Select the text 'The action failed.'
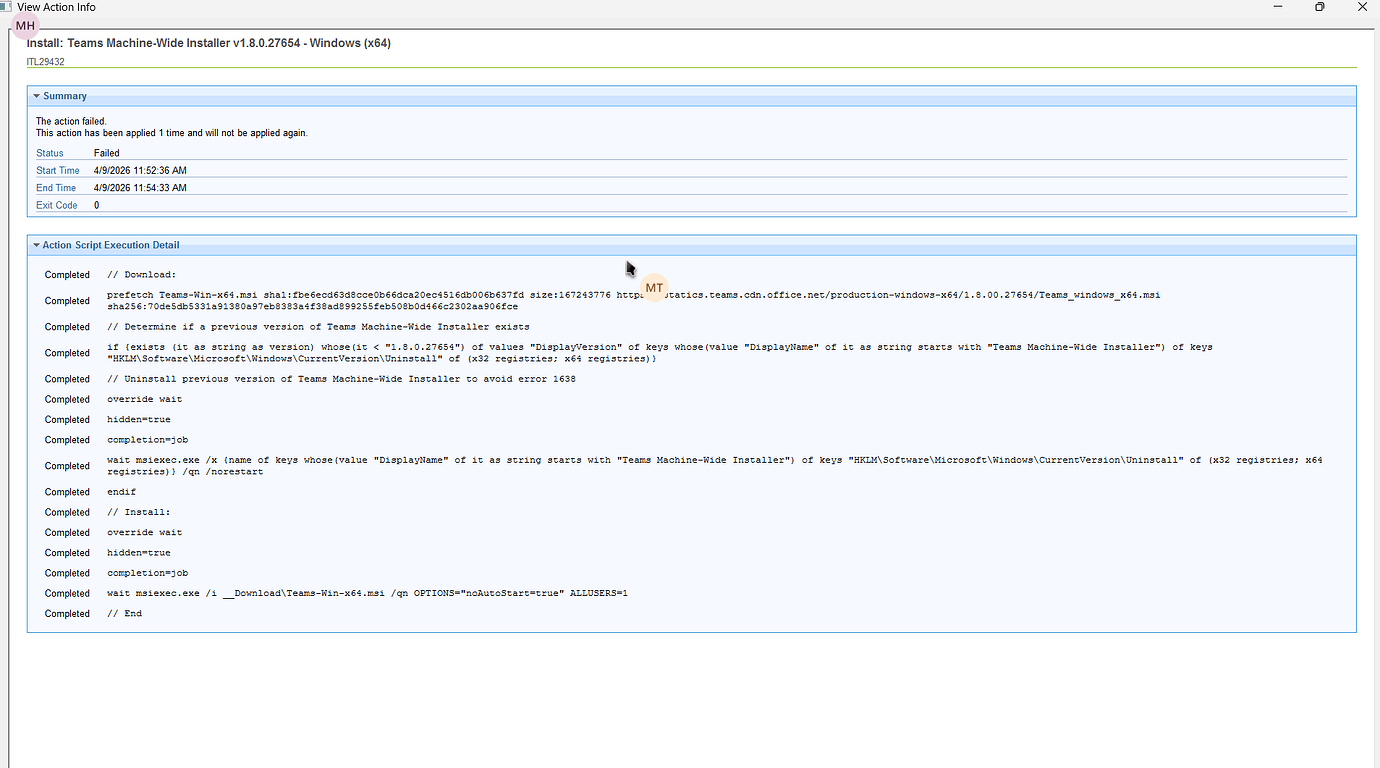Image resolution: width=1380 pixels, height=768 pixels. tap(71, 122)
